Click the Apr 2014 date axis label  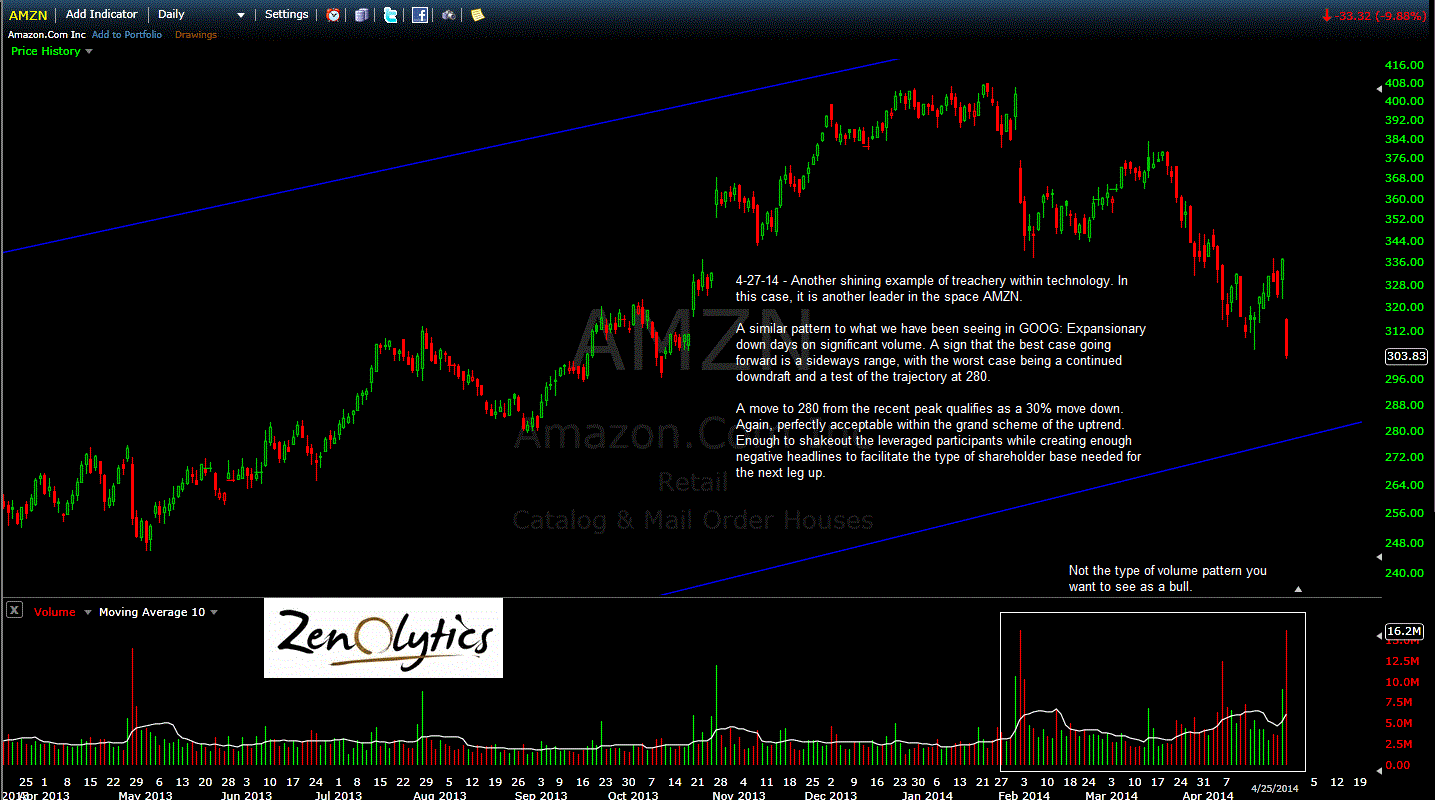(1208, 796)
